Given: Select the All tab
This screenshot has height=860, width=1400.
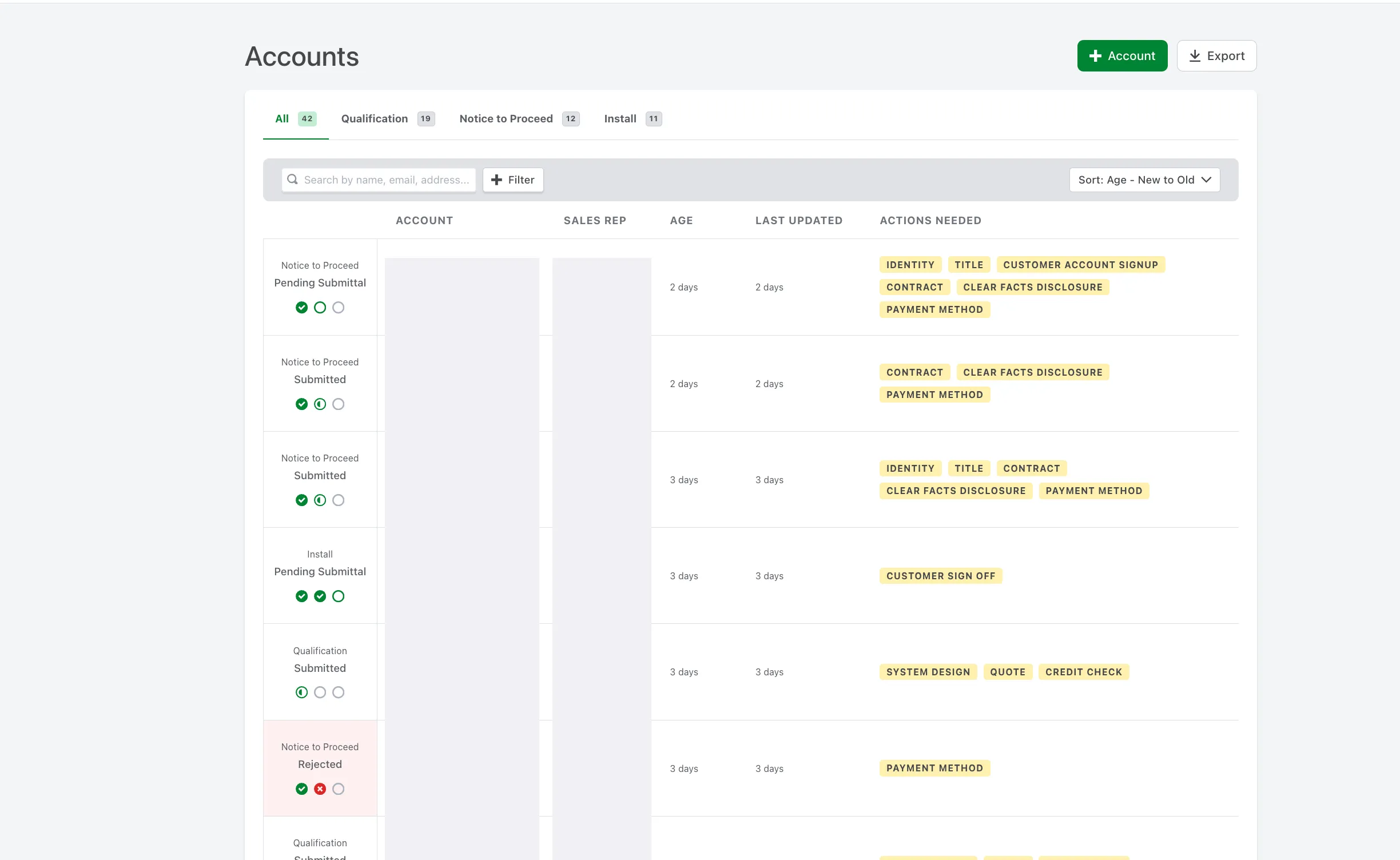Looking at the screenshot, I should click(x=296, y=118).
